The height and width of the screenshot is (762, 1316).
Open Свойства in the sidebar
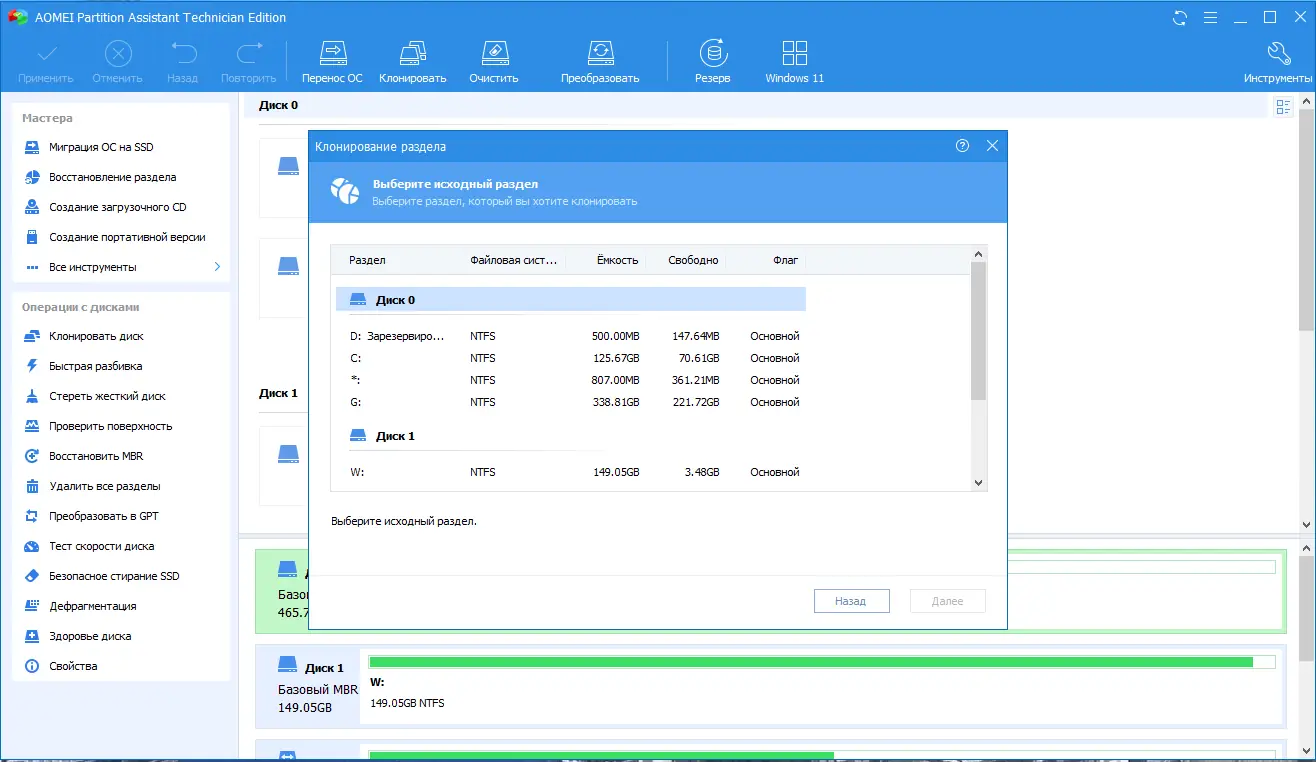click(x=73, y=666)
